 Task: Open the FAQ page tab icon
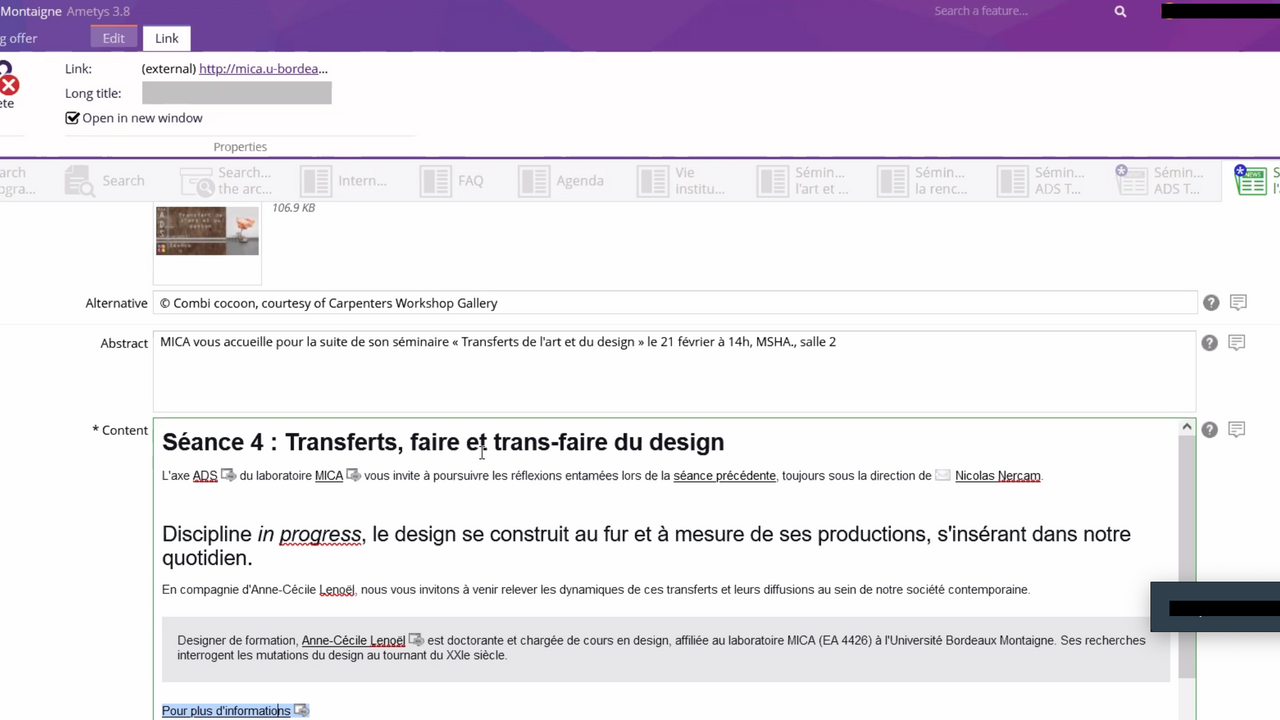[435, 181]
